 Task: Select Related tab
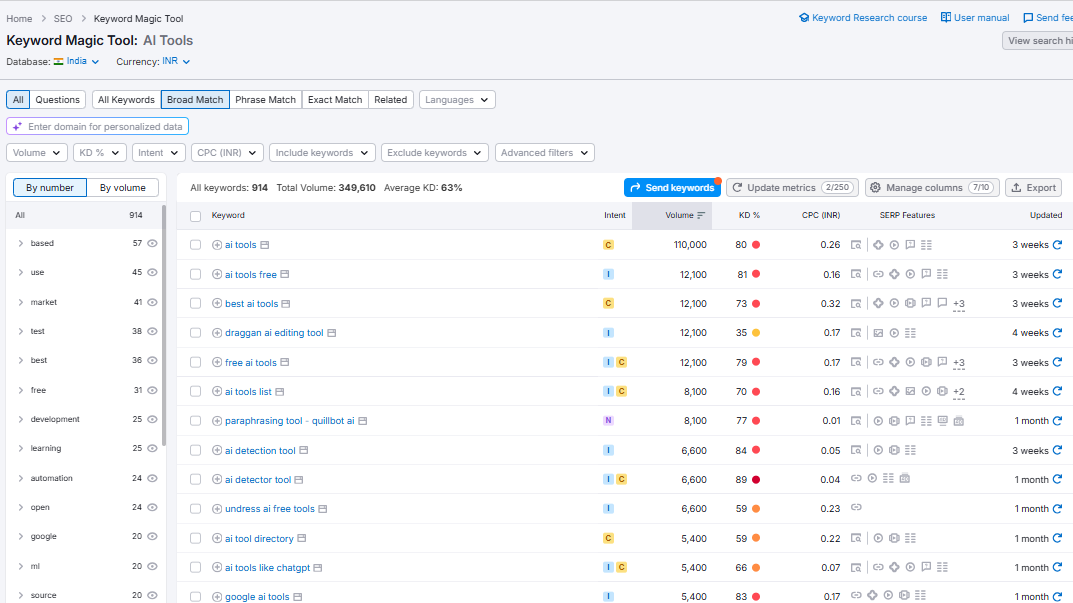[x=391, y=99]
